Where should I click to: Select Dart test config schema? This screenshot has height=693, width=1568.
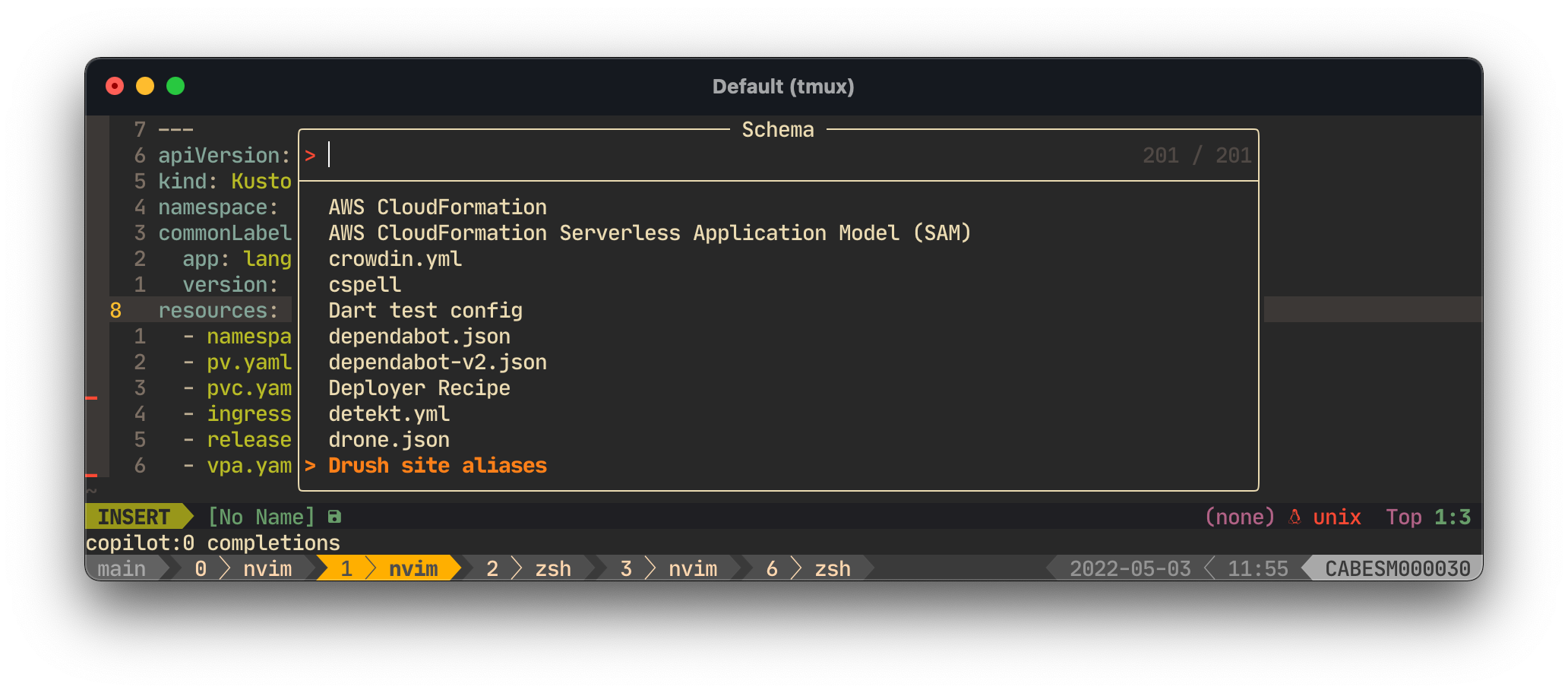(x=425, y=310)
